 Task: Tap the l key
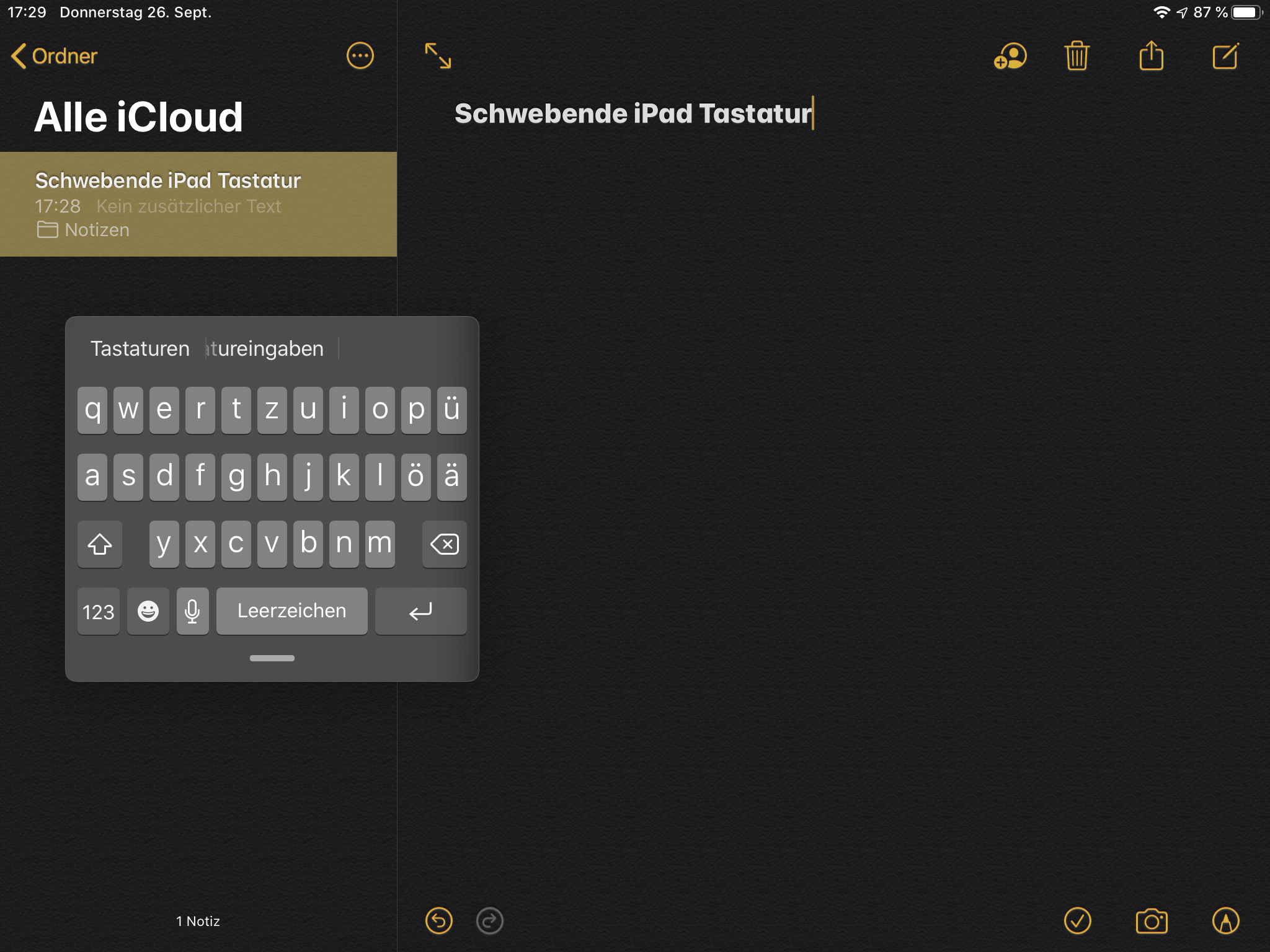380,477
